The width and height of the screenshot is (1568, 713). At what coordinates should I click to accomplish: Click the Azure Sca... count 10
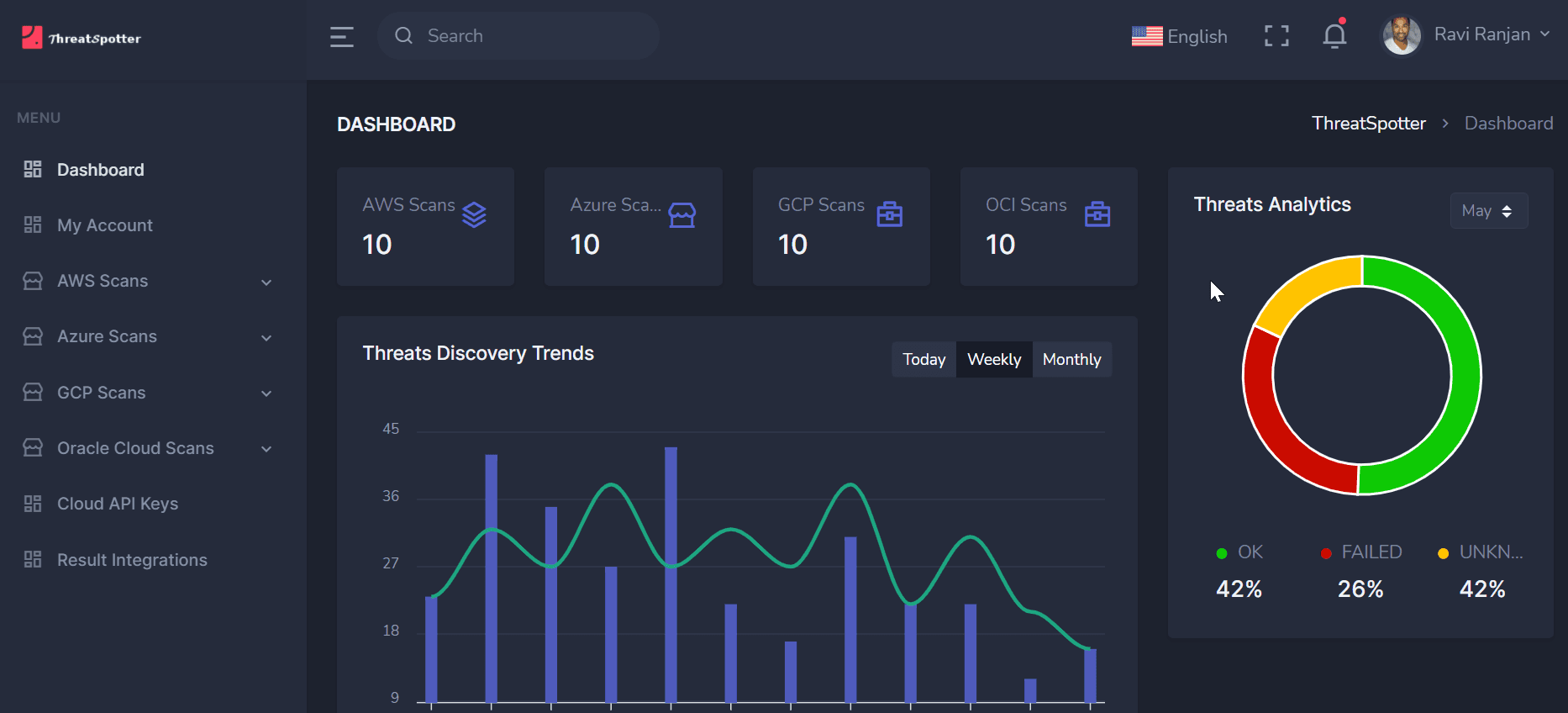(x=585, y=245)
